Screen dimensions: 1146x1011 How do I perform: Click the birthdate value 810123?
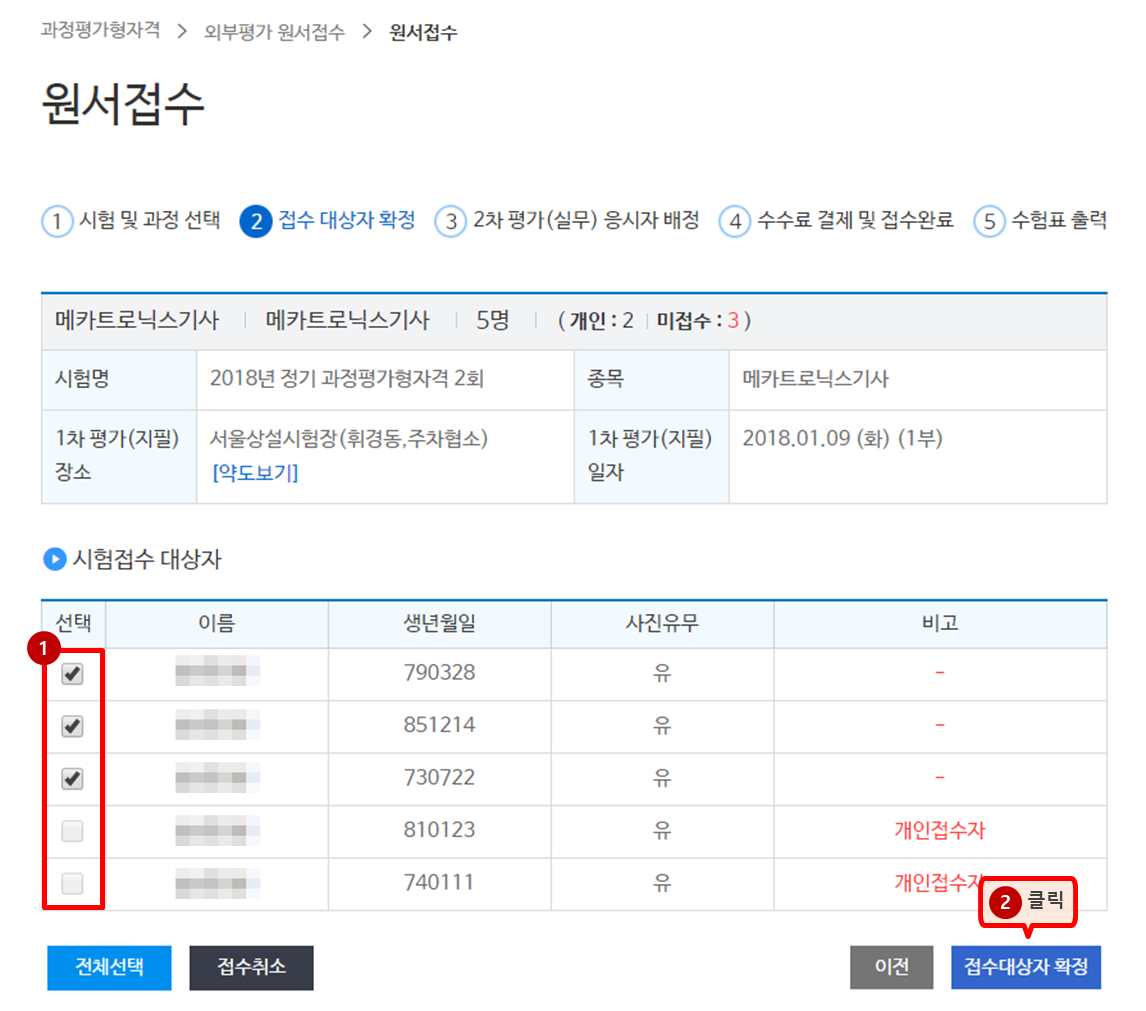439,830
